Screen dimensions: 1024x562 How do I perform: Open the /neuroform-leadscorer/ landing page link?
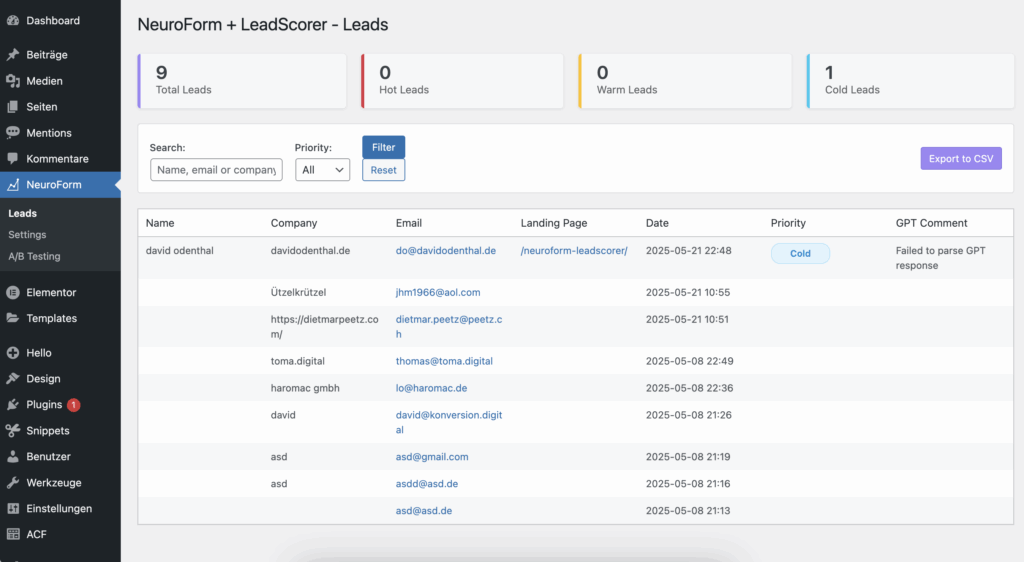click(x=574, y=251)
